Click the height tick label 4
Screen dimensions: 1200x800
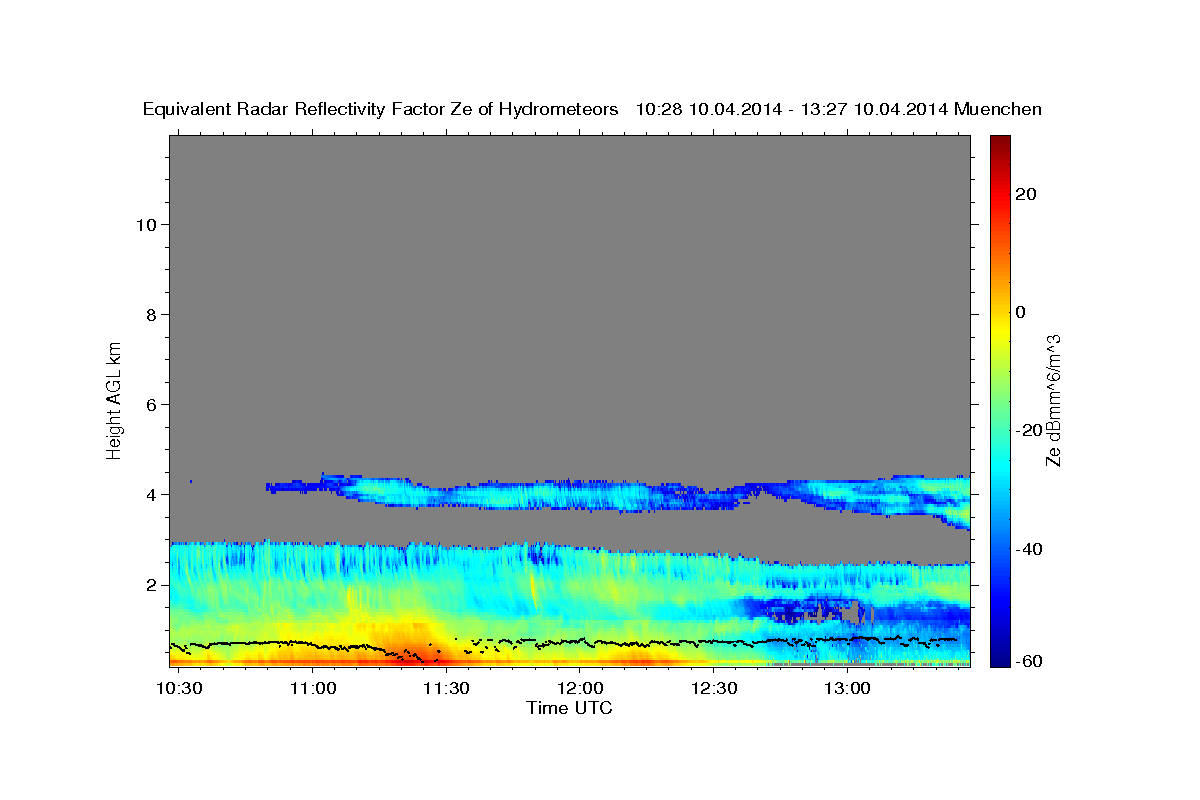point(149,495)
